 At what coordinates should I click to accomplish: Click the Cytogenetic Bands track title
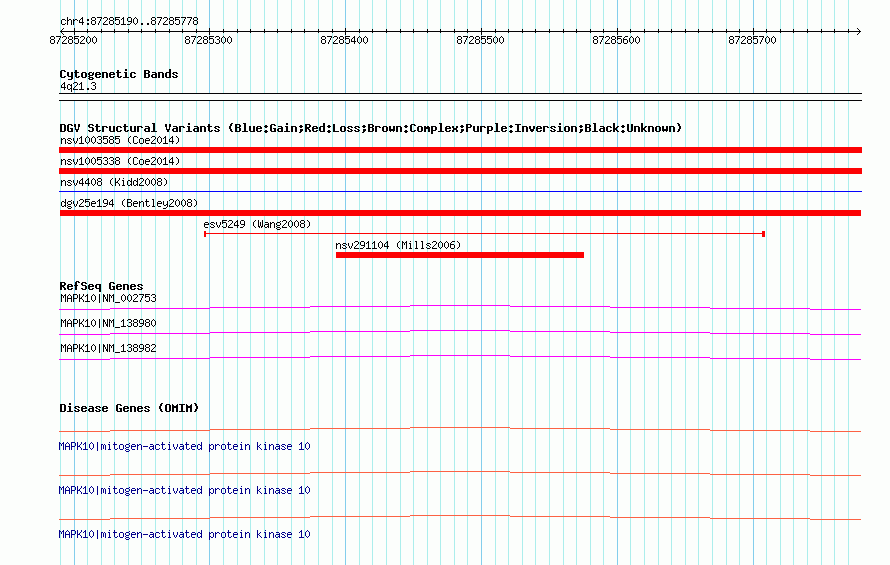[119, 74]
